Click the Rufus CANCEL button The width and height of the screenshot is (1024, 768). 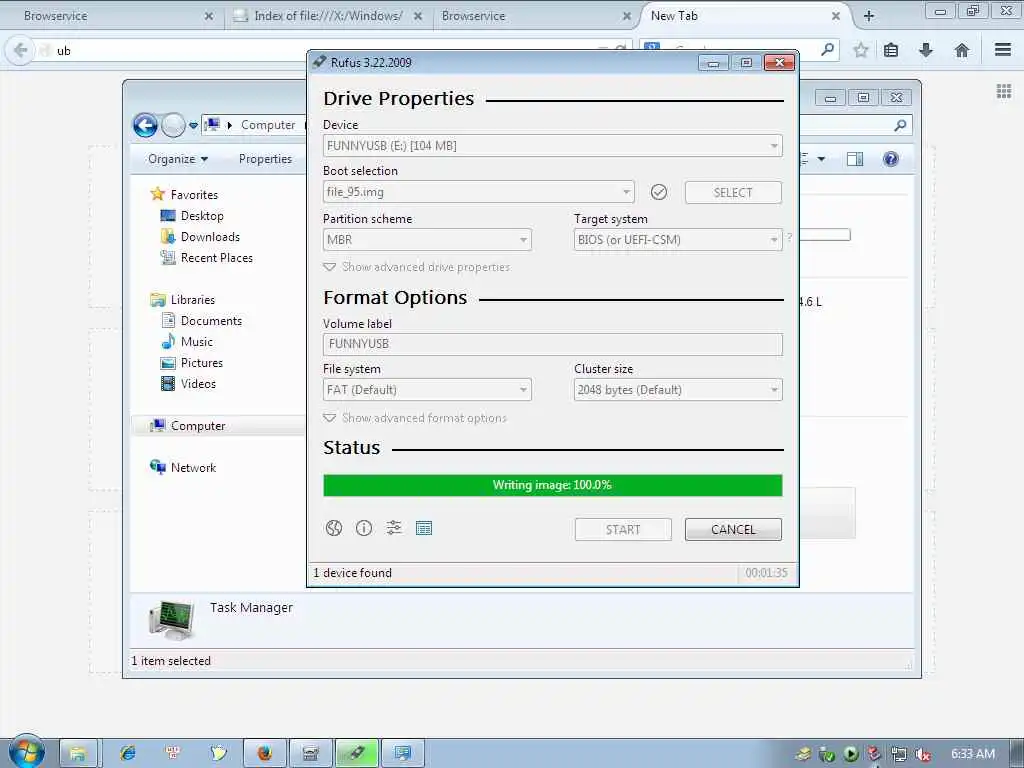[733, 530]
